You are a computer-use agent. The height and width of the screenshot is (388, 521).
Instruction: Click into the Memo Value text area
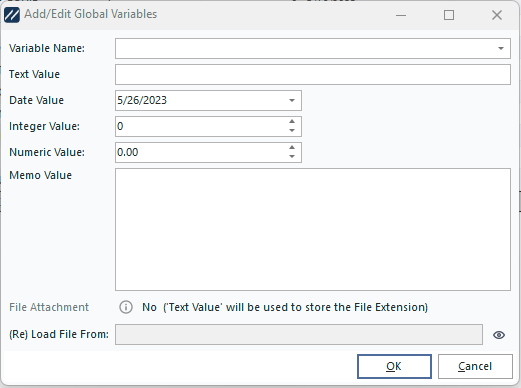(x=313, y=229)
